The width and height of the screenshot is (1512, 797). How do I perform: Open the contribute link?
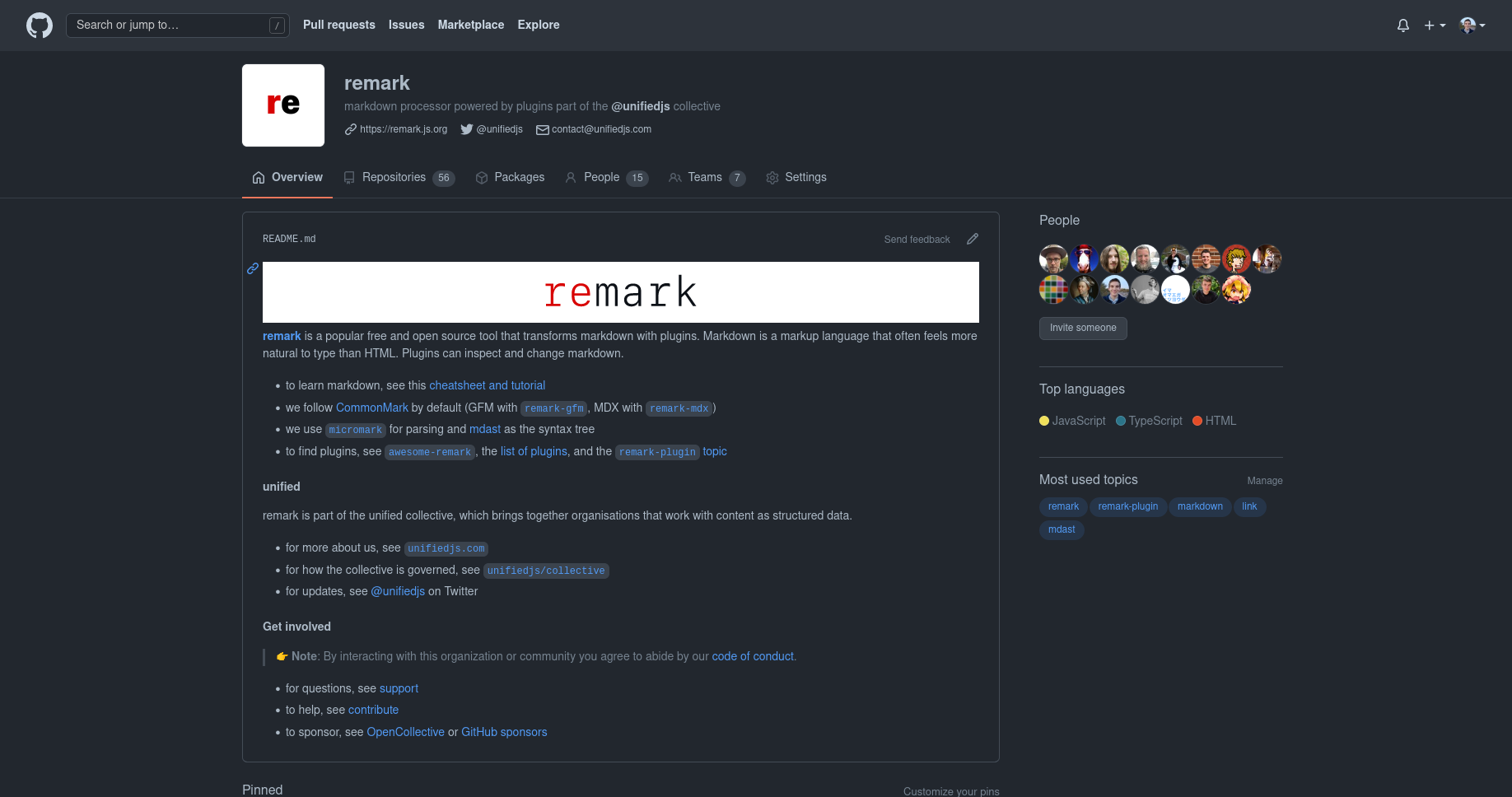(x=373, y=710)
